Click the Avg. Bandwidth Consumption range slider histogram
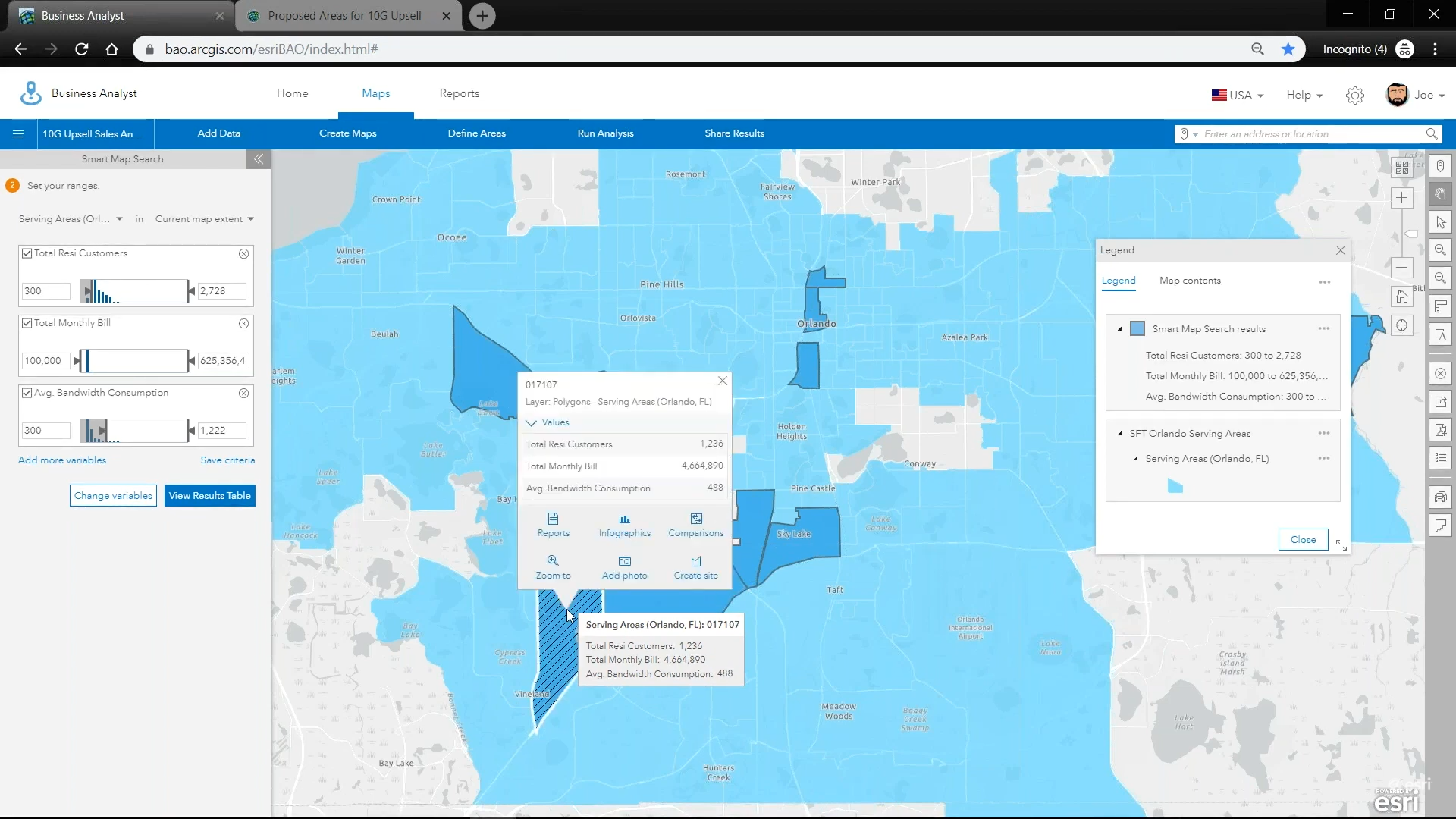This screenshot has height=819, width=1456. tap(134, 431)
